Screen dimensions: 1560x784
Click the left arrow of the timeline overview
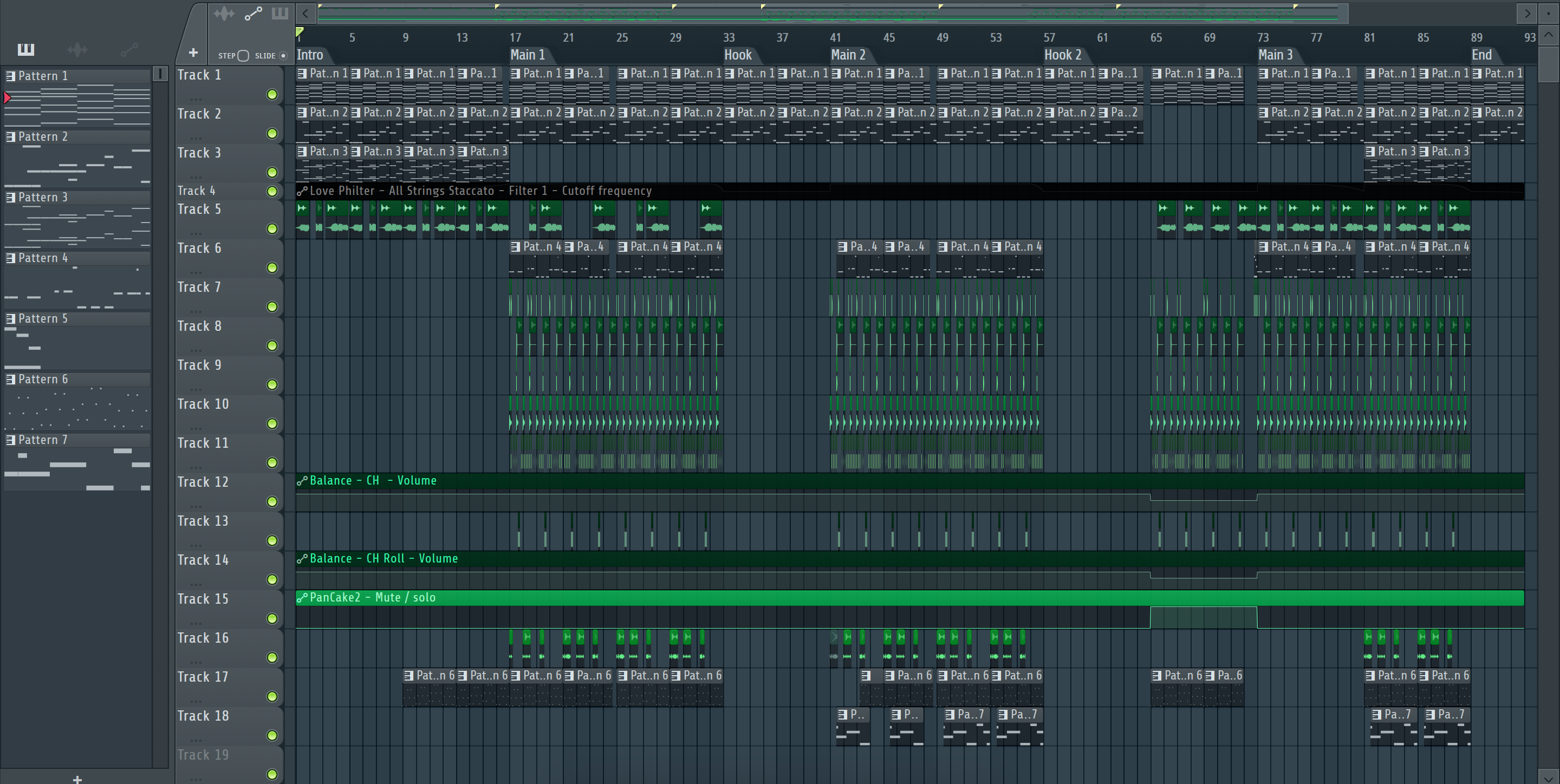[x=306, y=14]
